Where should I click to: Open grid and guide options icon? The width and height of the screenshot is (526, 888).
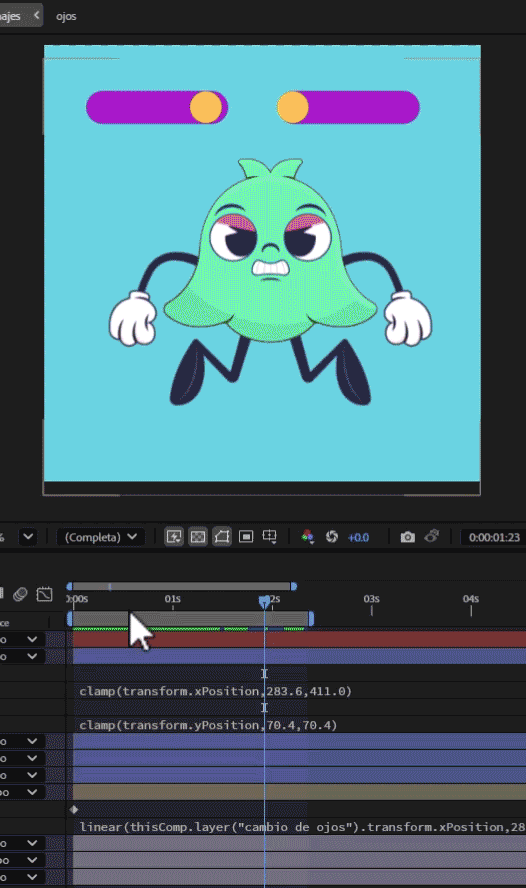tap(270, 536)
